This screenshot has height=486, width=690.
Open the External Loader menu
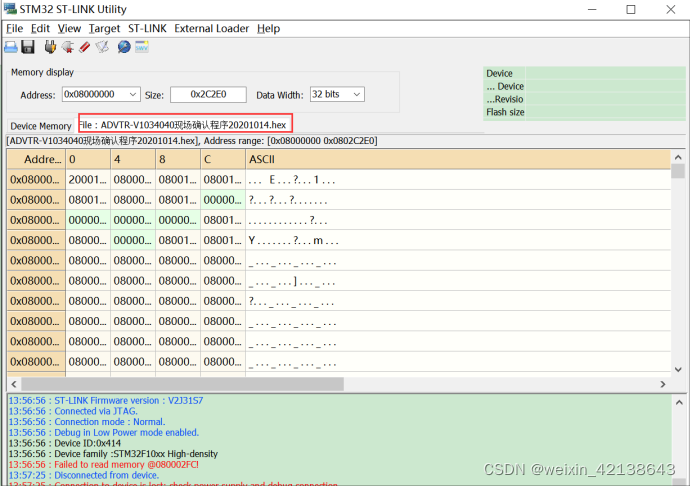212,29
